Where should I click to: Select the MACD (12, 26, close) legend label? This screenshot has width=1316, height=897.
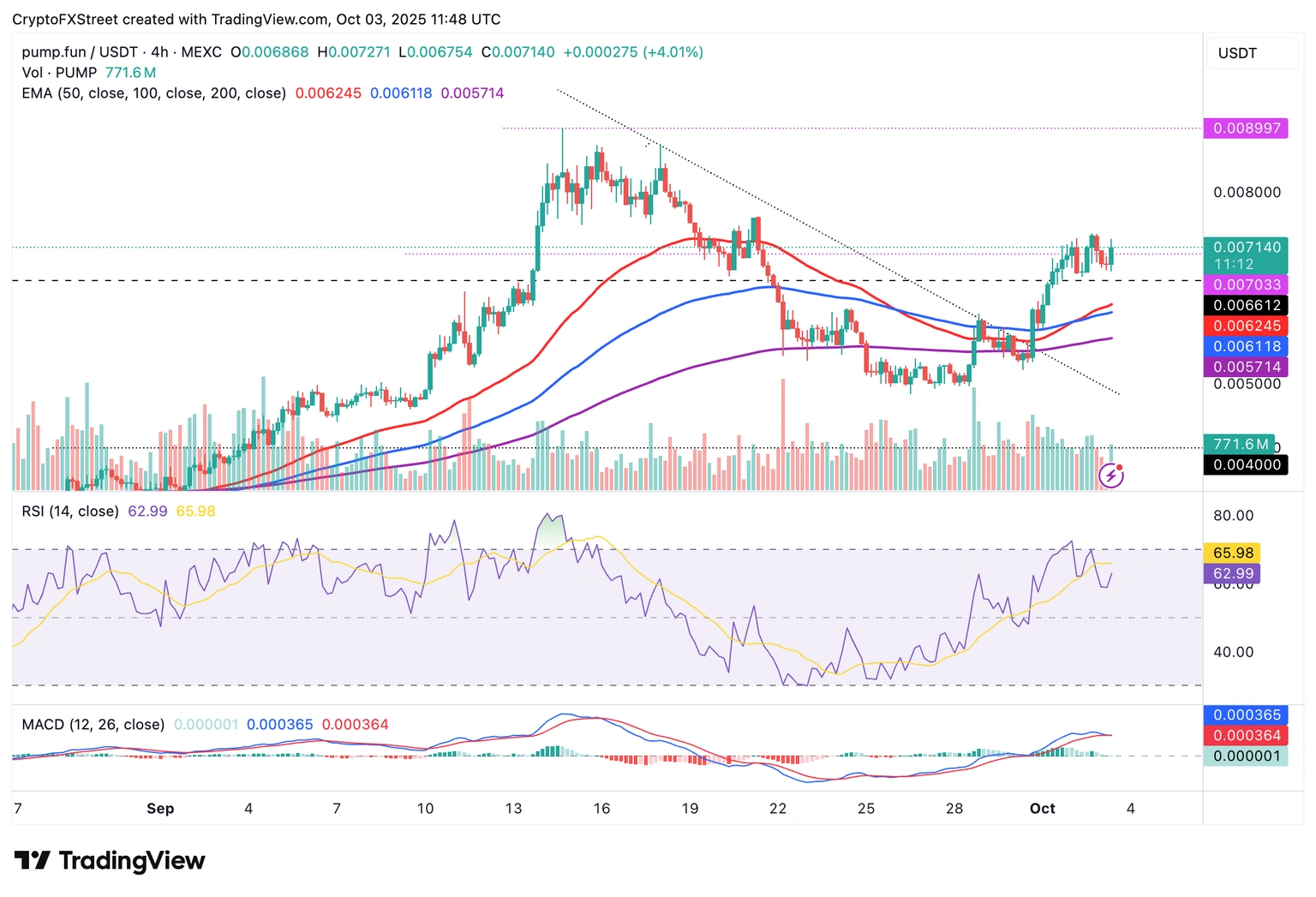(93, 725)
